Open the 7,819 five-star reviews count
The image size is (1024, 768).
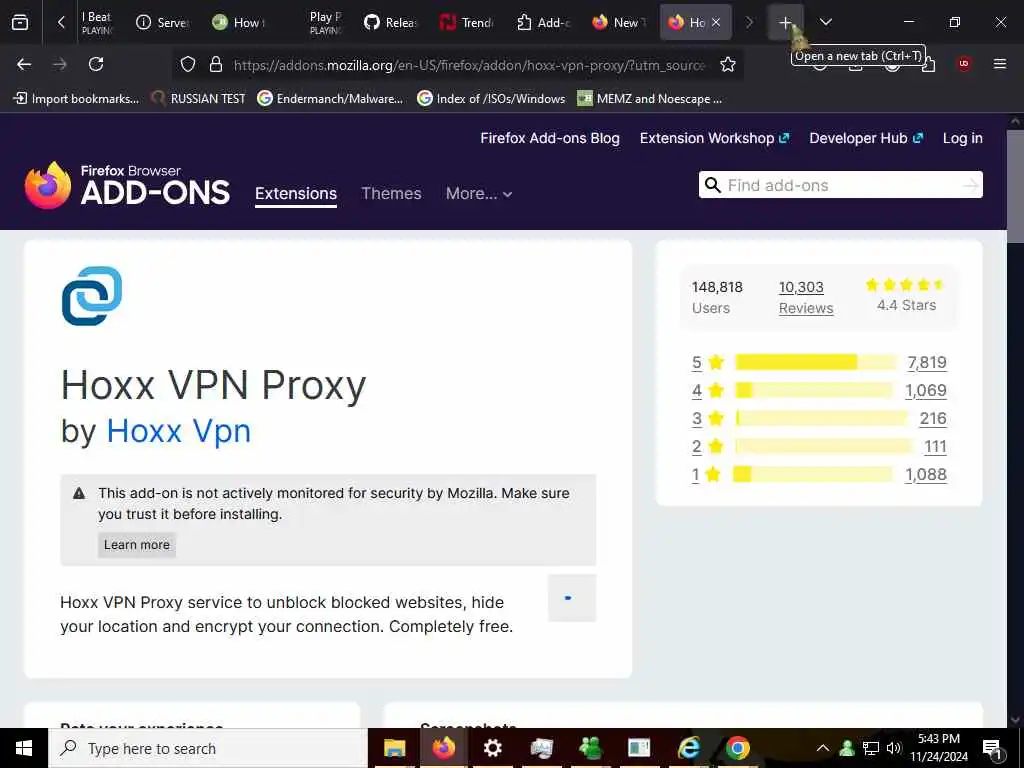927,362
